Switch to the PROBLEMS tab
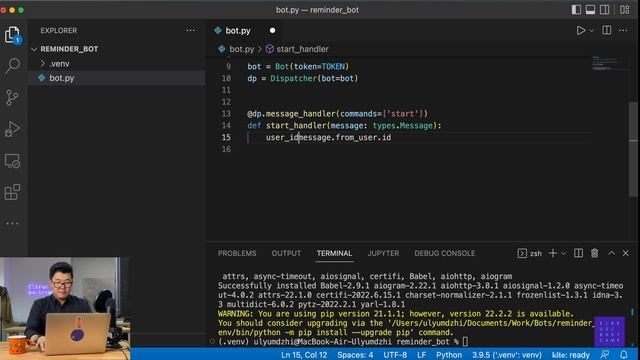 tap(237, 253)
